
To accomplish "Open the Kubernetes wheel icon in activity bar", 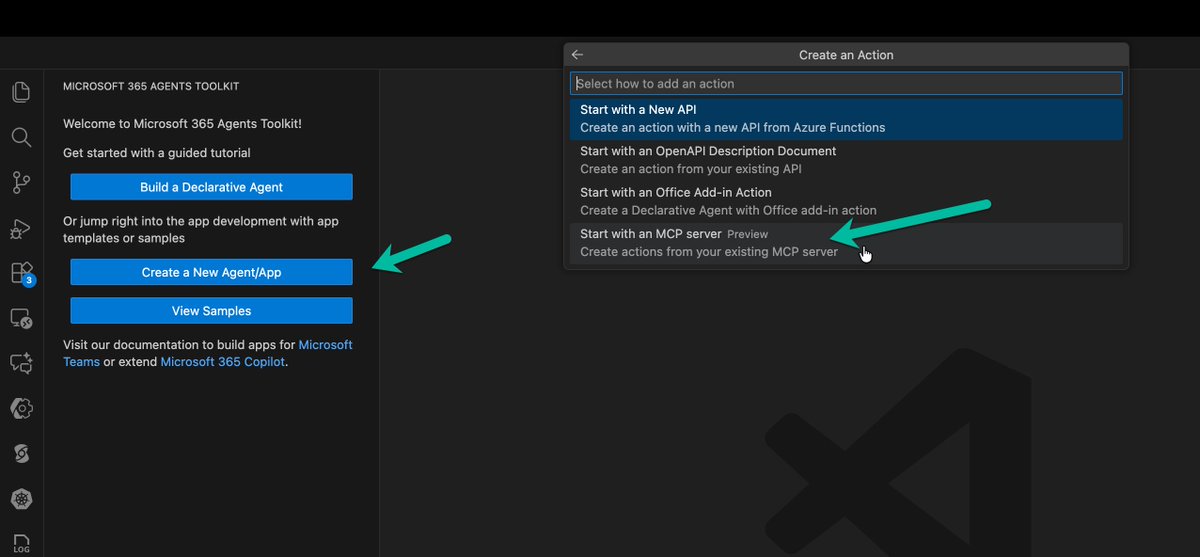I will (21, 499).
